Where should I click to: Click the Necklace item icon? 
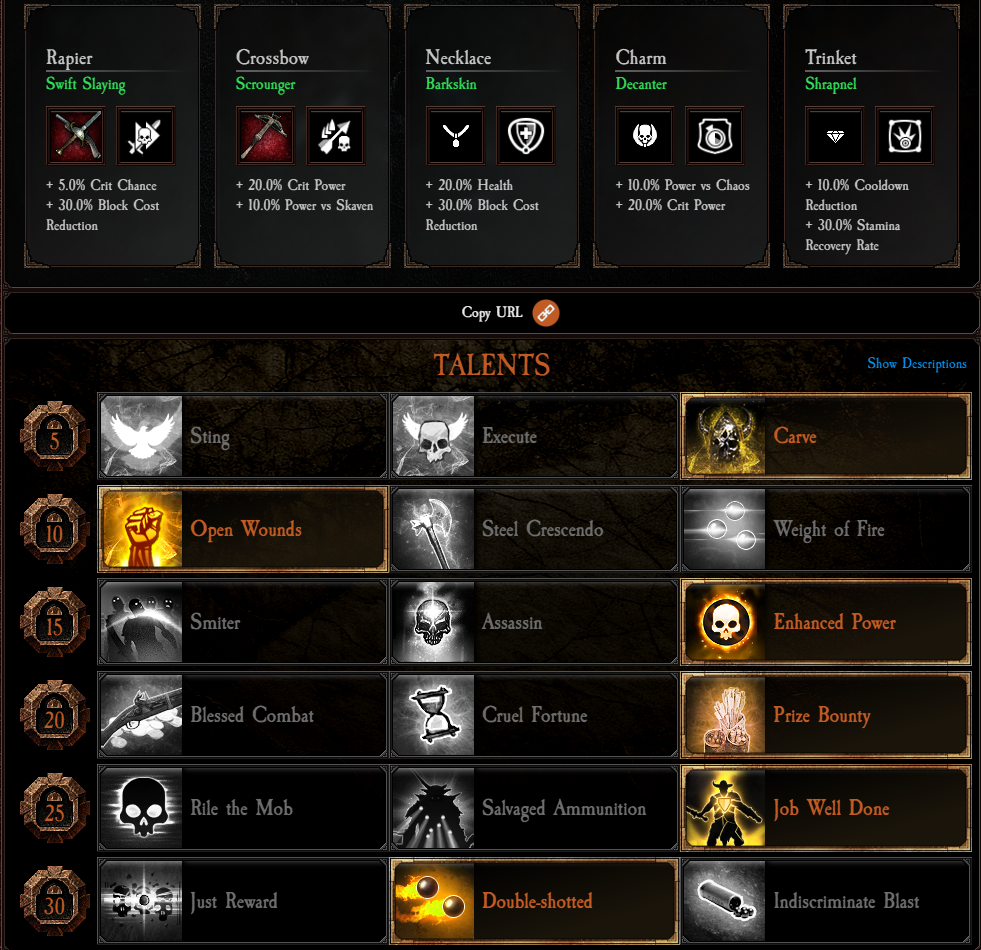tap(455, 136)
